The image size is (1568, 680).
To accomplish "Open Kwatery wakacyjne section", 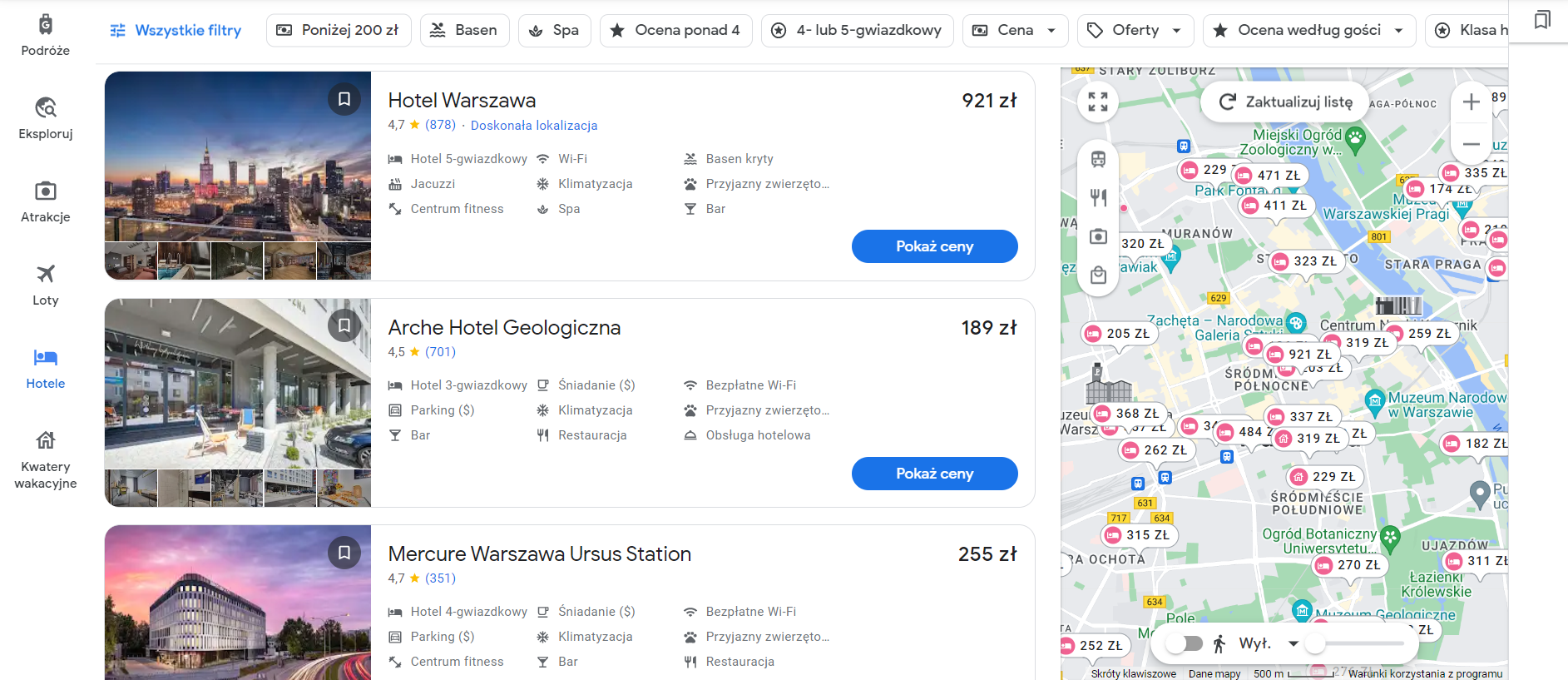I will (46, 460).
